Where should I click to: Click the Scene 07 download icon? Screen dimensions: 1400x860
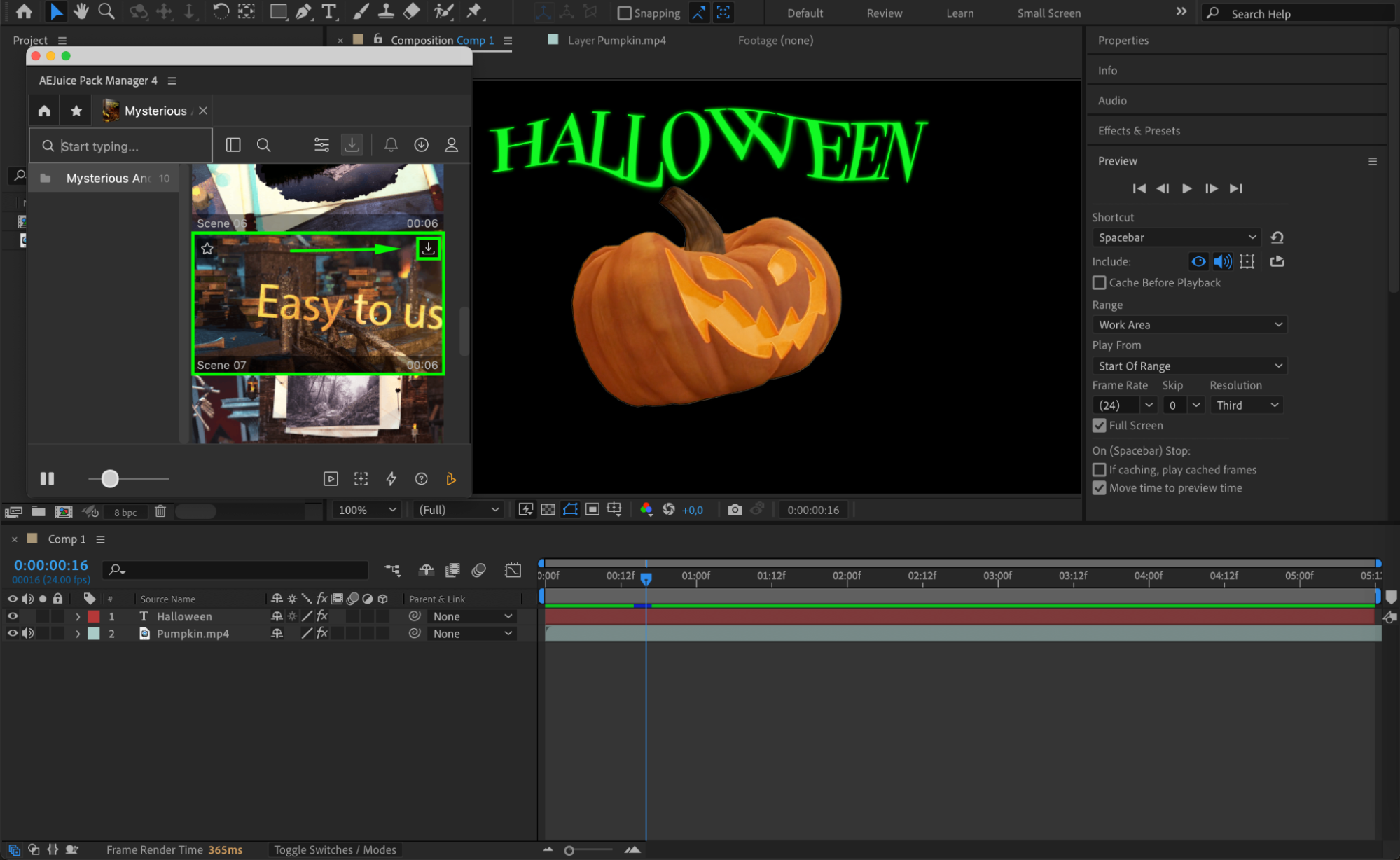[428, 249]
